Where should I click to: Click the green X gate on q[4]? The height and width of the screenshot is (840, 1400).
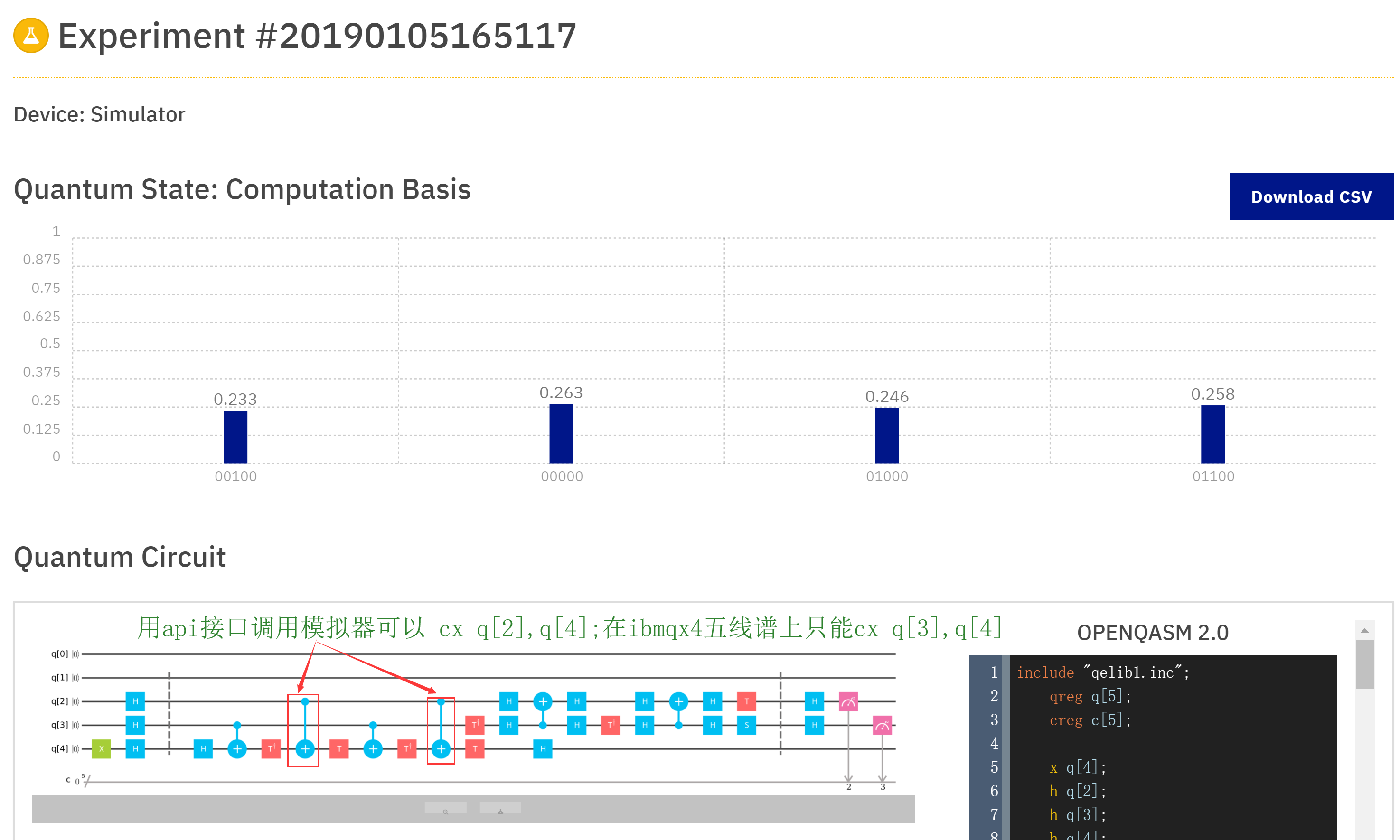coord(101,748)
